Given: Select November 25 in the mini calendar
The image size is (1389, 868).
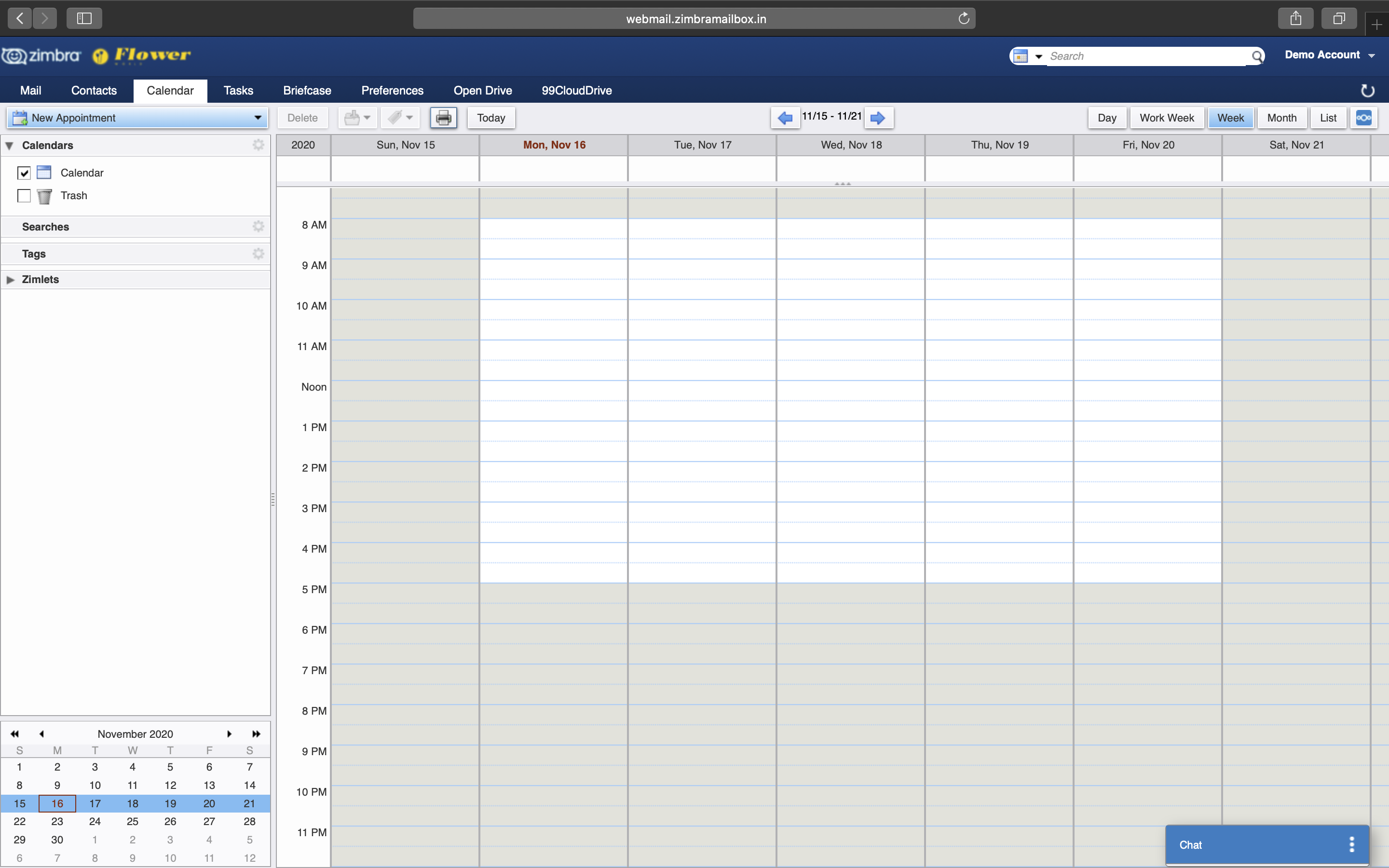Looking at the screenshot, I should coord(133,822).
